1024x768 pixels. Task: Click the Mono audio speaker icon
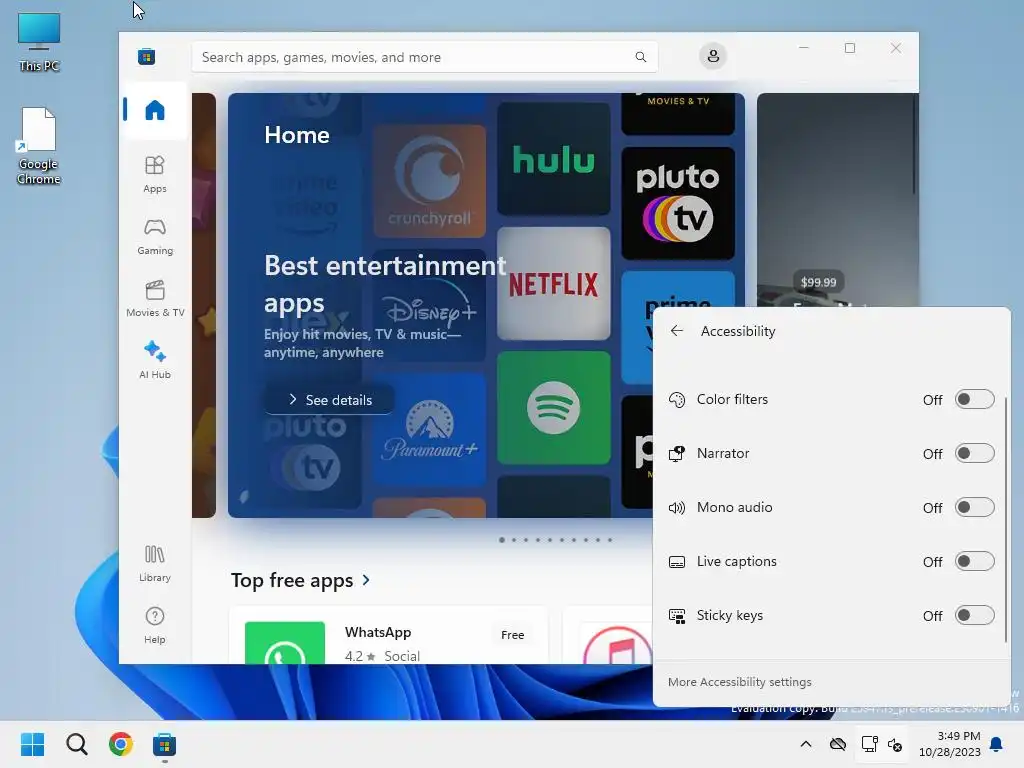tap(677, 508)
